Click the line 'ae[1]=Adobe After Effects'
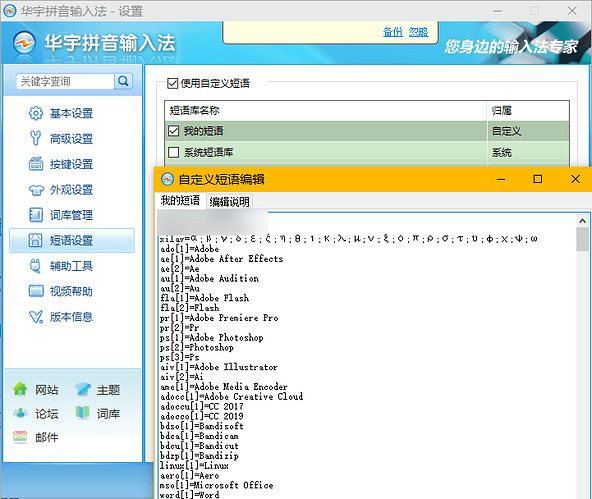Viewport: 592px width, 499px height. coord(222,259)
